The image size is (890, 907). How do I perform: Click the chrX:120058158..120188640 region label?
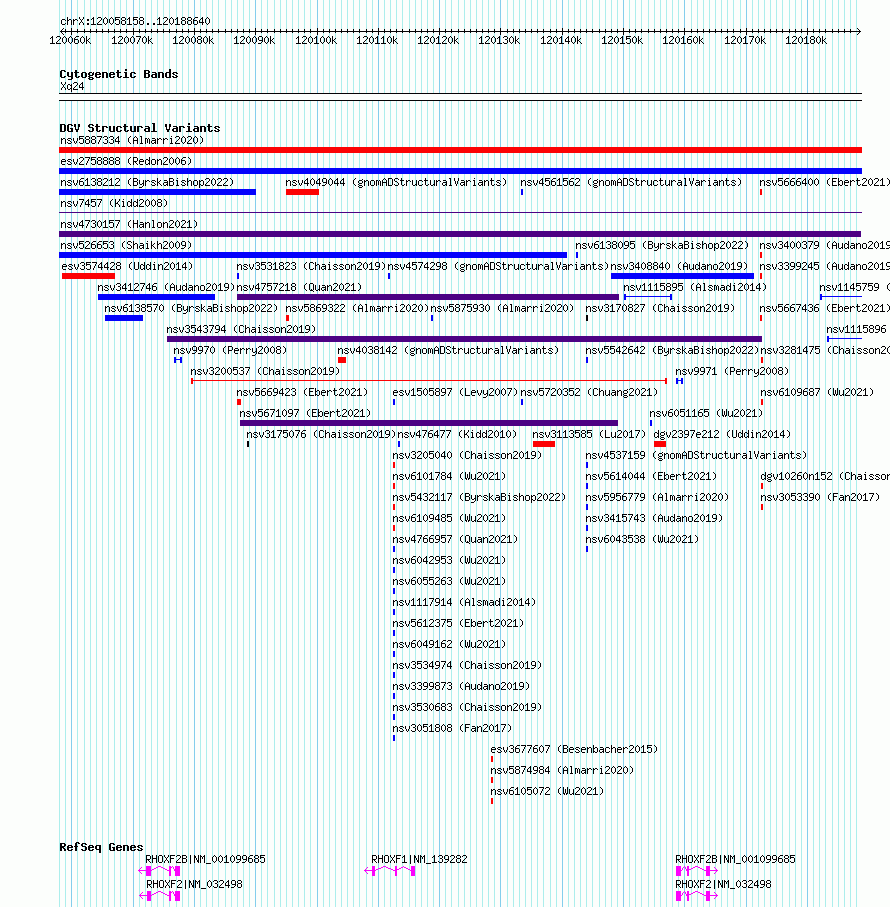coord(135,21)
